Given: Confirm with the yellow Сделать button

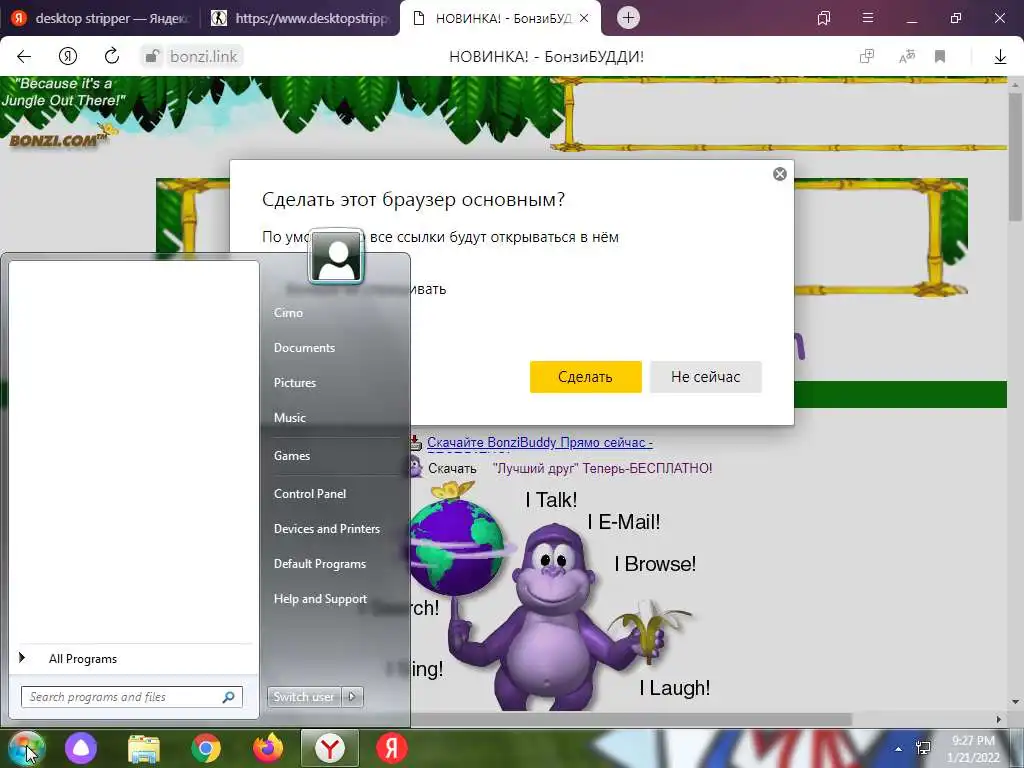Looking at the screenshot, I should click(586, 377).
